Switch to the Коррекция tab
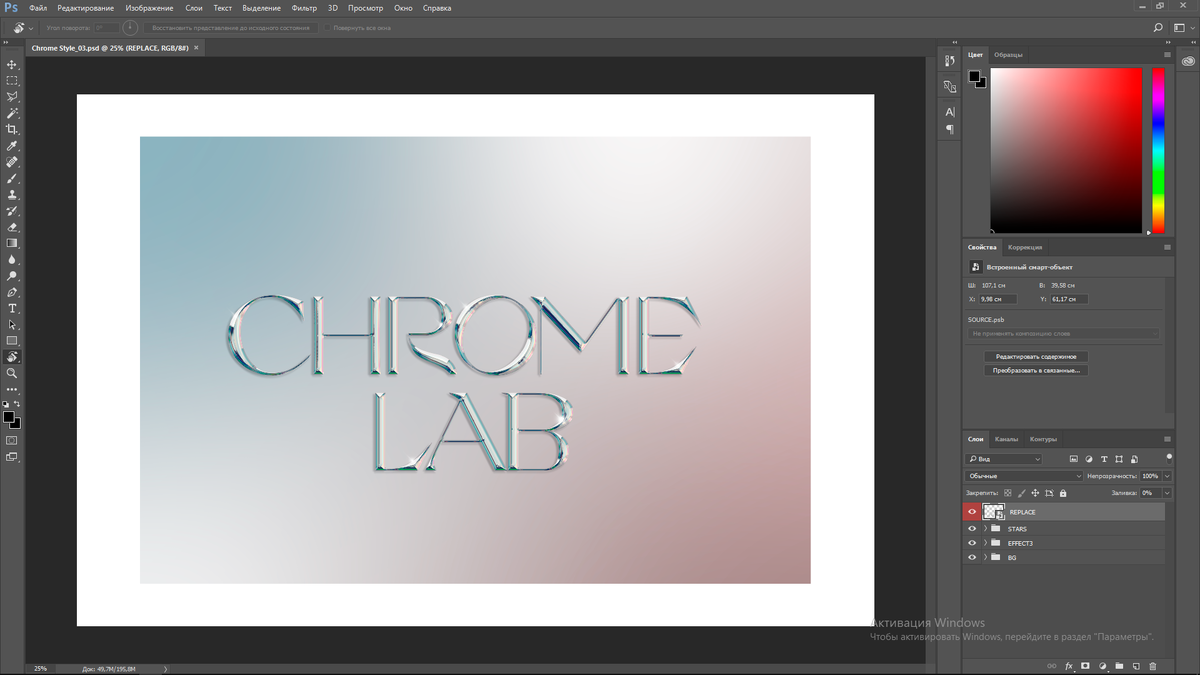 pyautogui.click(x=1025, y=247)
